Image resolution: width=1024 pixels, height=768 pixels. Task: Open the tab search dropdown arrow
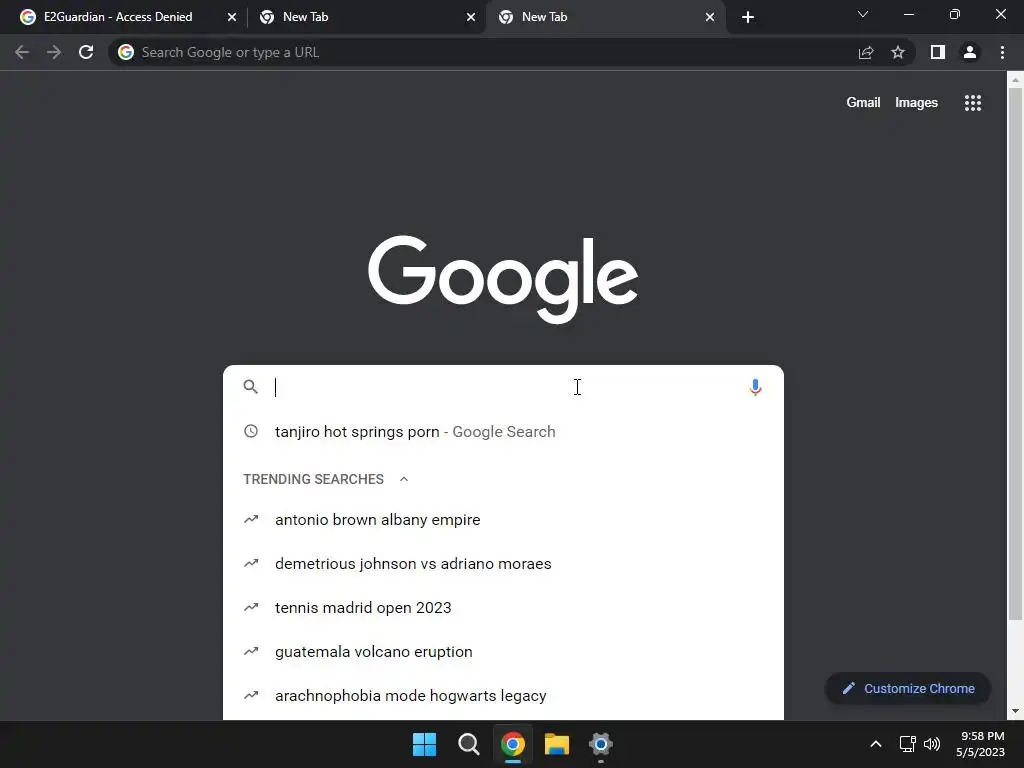tap(863, 14)
